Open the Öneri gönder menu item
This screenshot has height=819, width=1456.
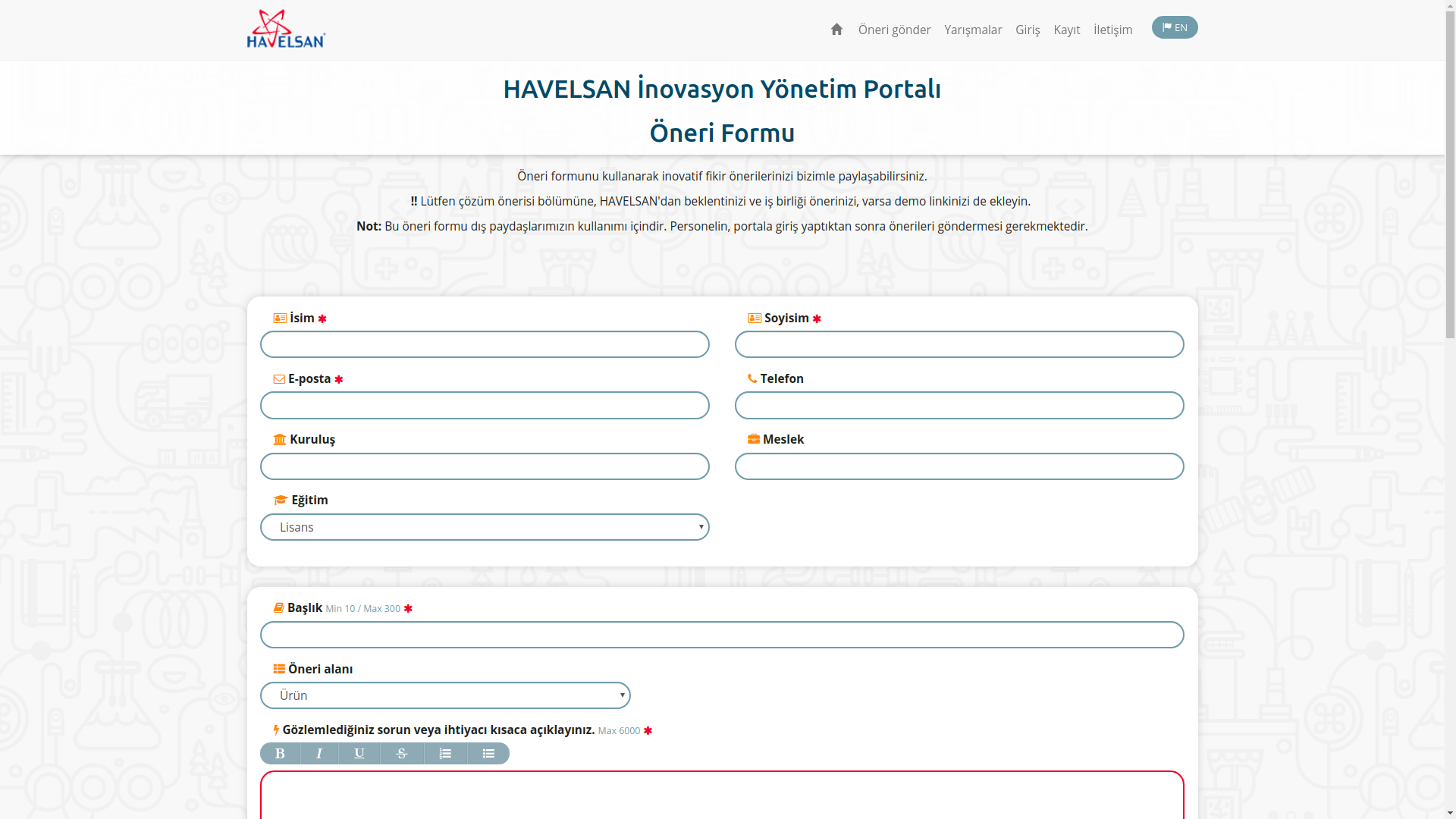click(x=894, y=30)
